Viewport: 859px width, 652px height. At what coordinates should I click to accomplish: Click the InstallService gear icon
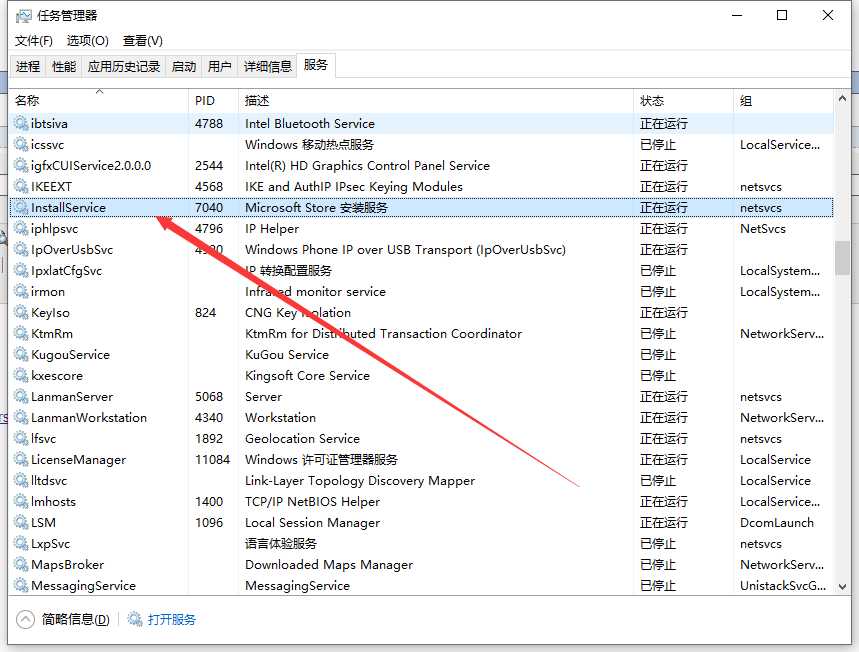coord(21,208)
